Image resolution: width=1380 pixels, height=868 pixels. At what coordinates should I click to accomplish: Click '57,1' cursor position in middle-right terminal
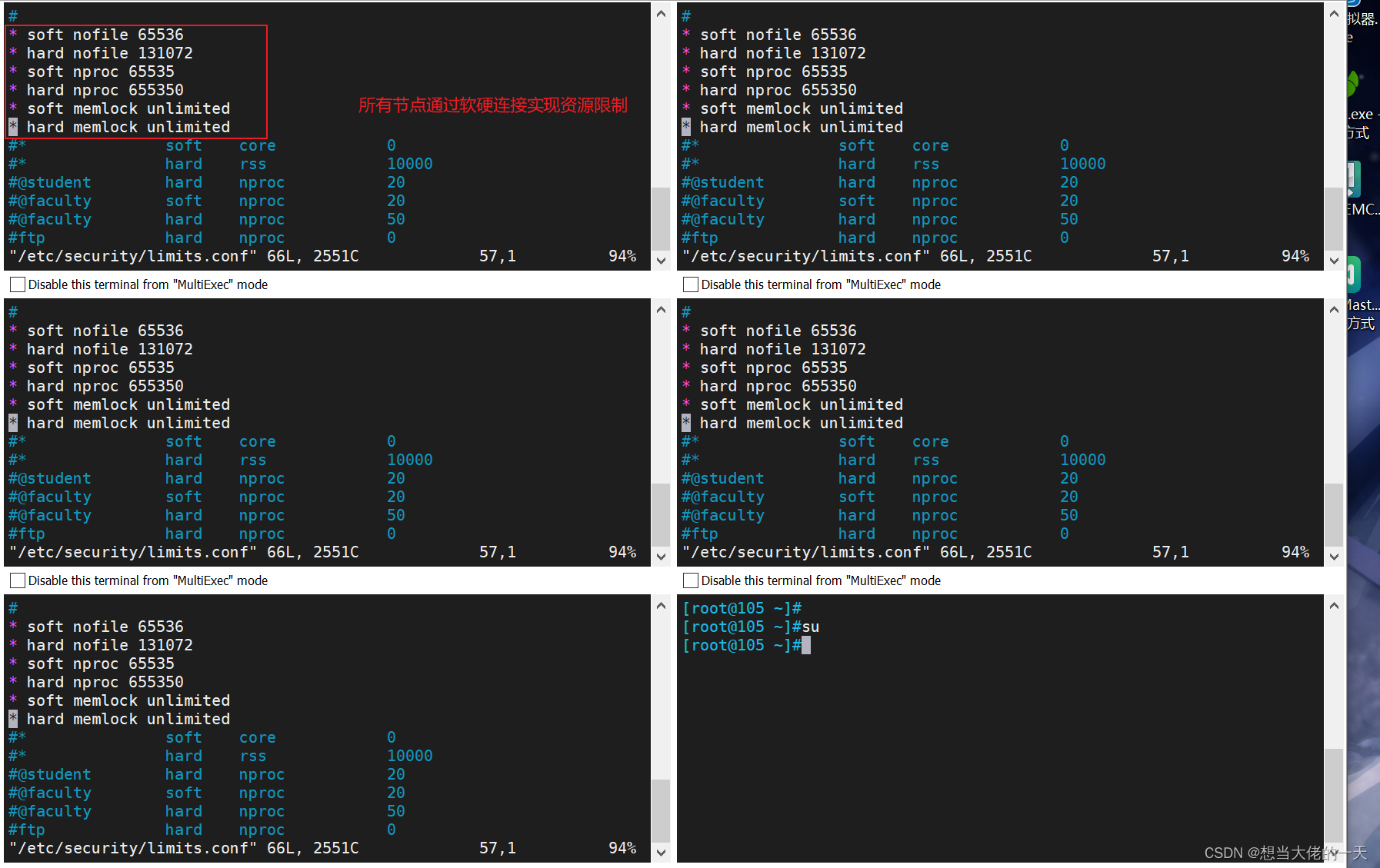pyautogui.click(x=1170, y=552)
